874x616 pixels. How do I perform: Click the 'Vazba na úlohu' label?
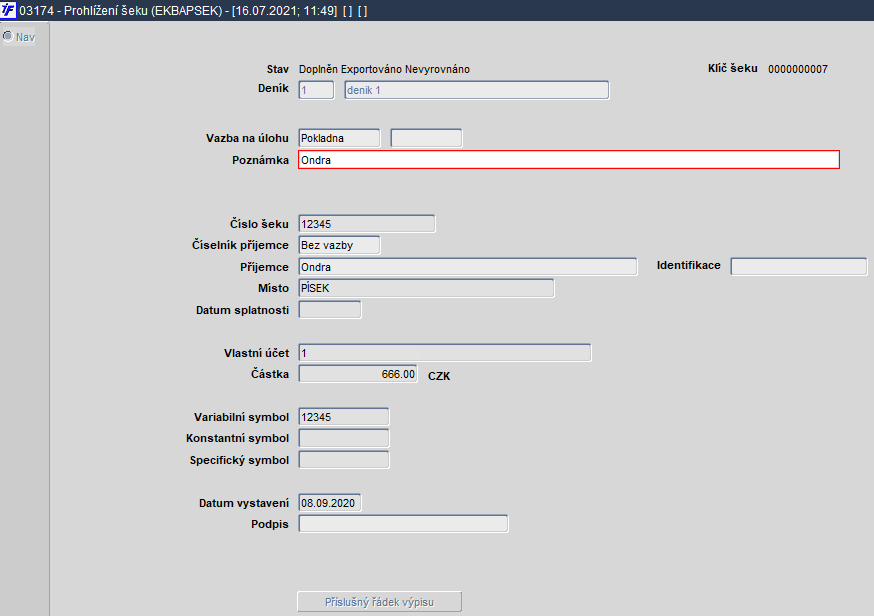tap(247, 138)
